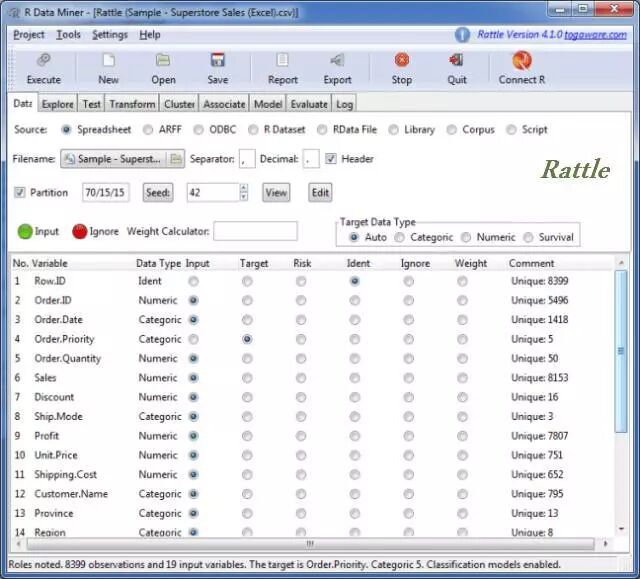Set Target Data Type to Categoric
Image resolution: width=640 pixels, height=579 pixels.
point(400,237)
